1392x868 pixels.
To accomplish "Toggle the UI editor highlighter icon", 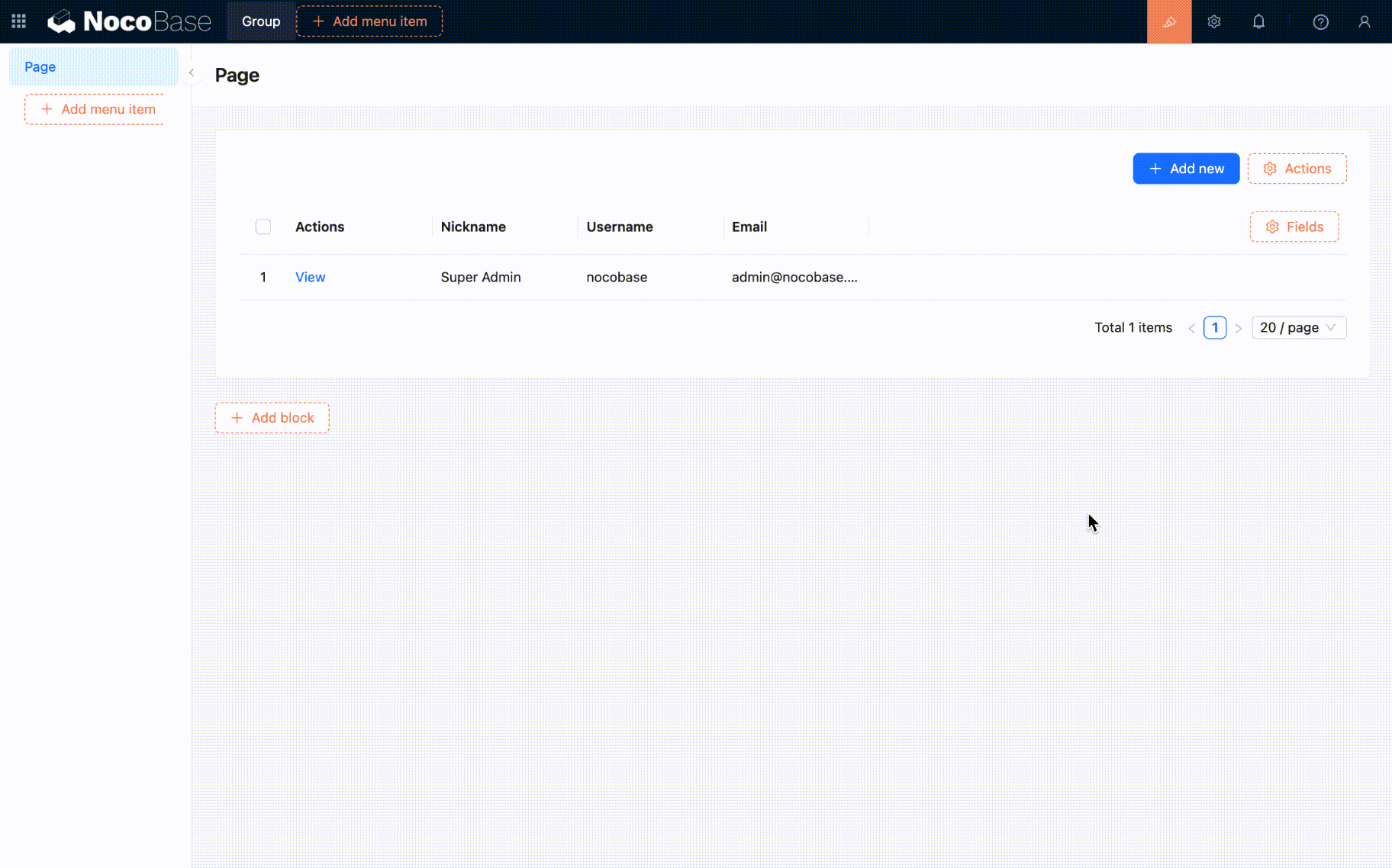I will pyautogui.click(x=1169, y=21).
